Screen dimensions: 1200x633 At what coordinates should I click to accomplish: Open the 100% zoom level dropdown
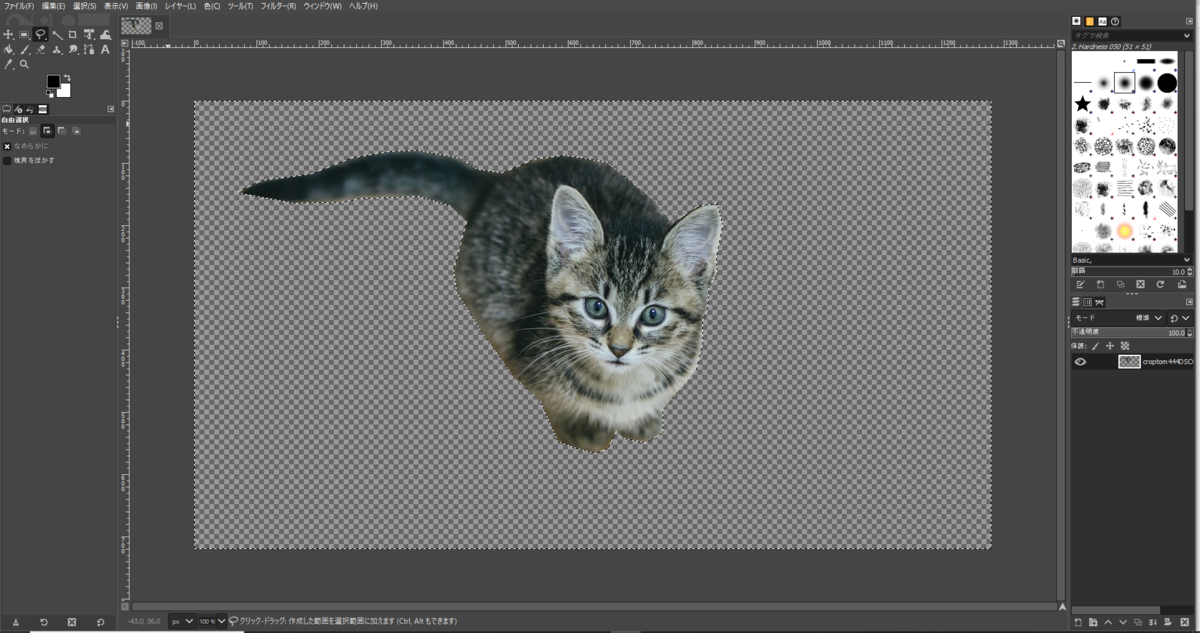click(212, 621)
